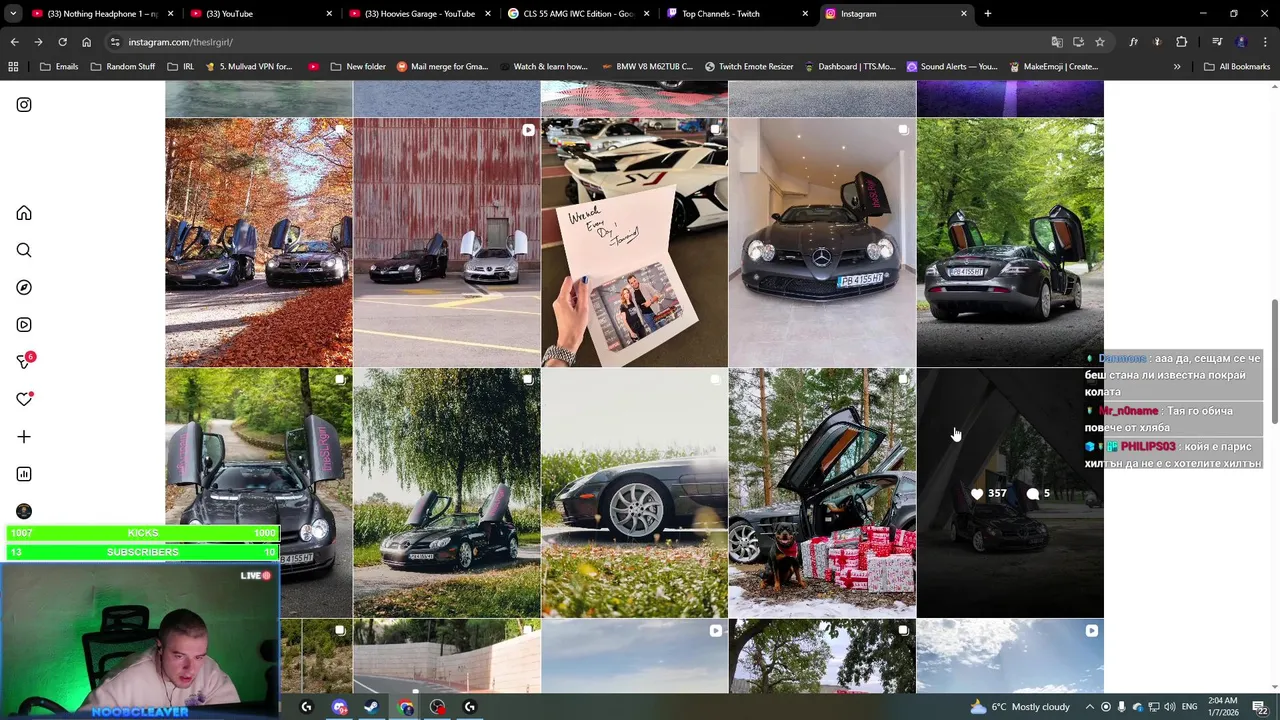Viewport: 1280px width, 720px height.
Task: Open handwritten card photo post
Action: [634, 243]
